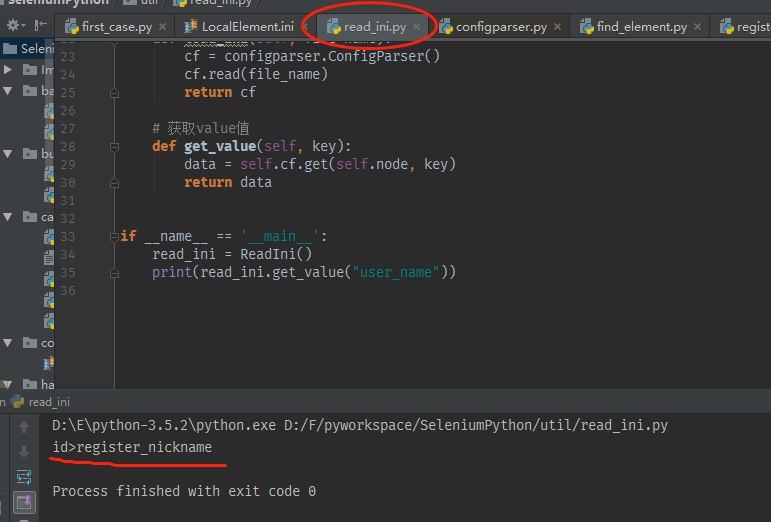This screenshot has width=771, height=522.
Task: Fold the get_value method at line 28
Action: click(114, 146)
